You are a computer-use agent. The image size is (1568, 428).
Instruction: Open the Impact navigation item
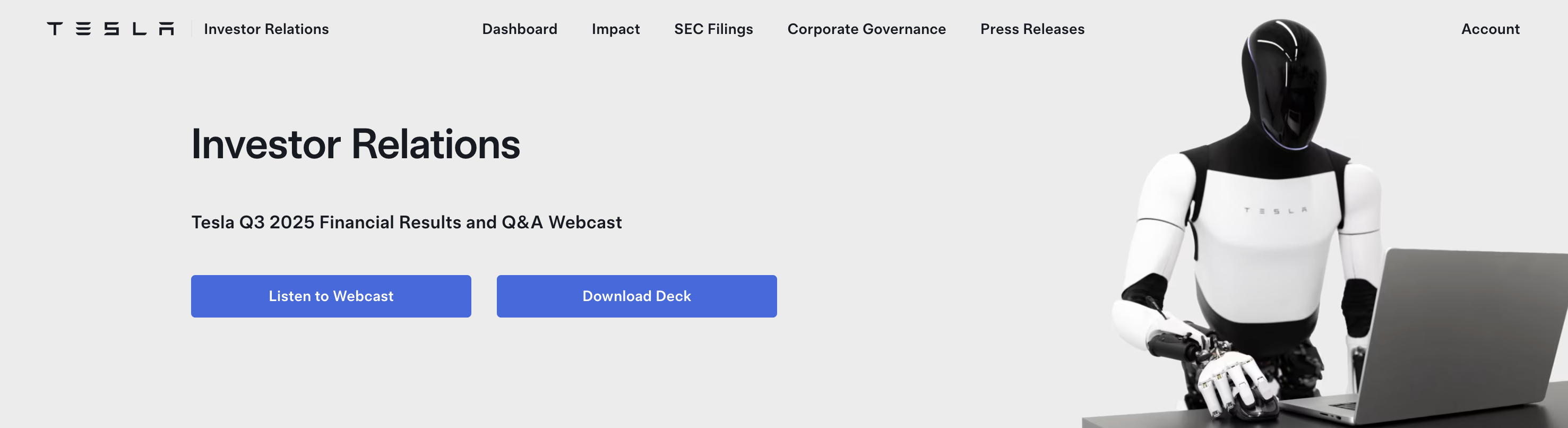pyautogui.click(x=615, y=29)
